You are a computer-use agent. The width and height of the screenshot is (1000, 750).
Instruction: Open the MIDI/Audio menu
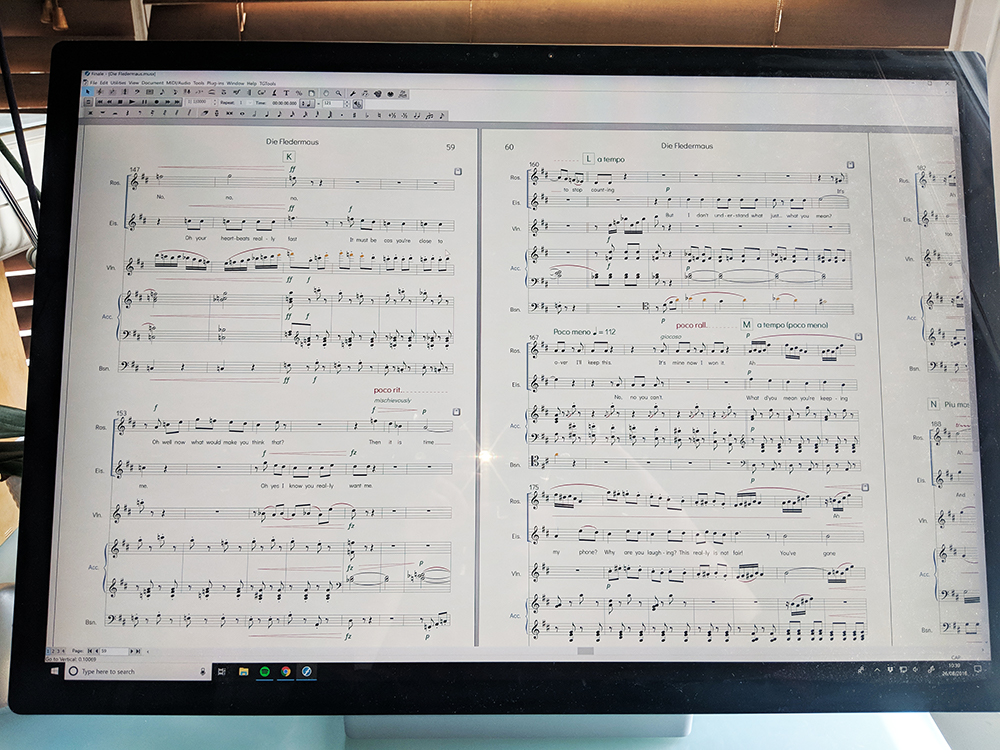click(178, 83)
